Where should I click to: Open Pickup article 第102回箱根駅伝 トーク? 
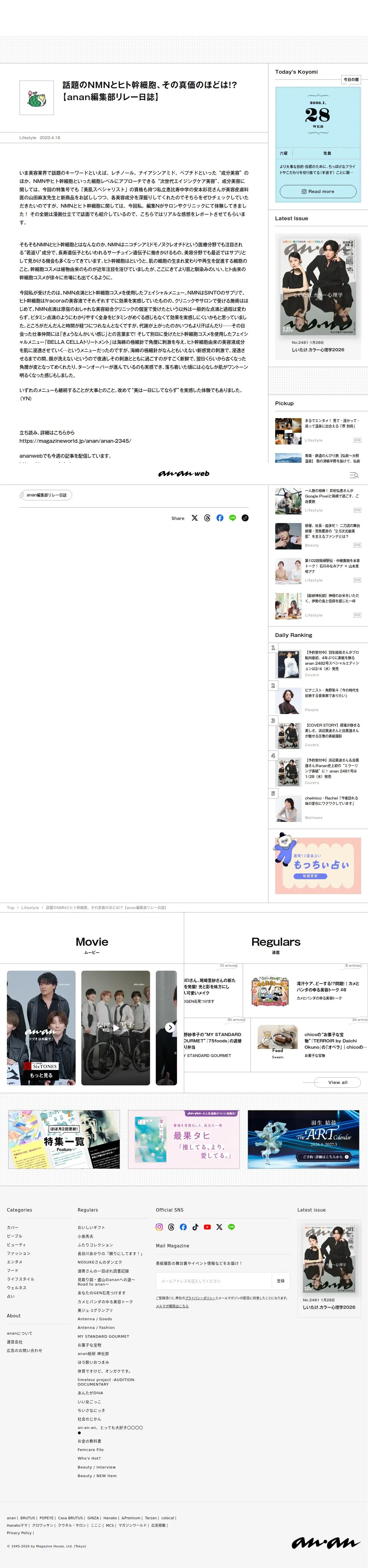318,571
